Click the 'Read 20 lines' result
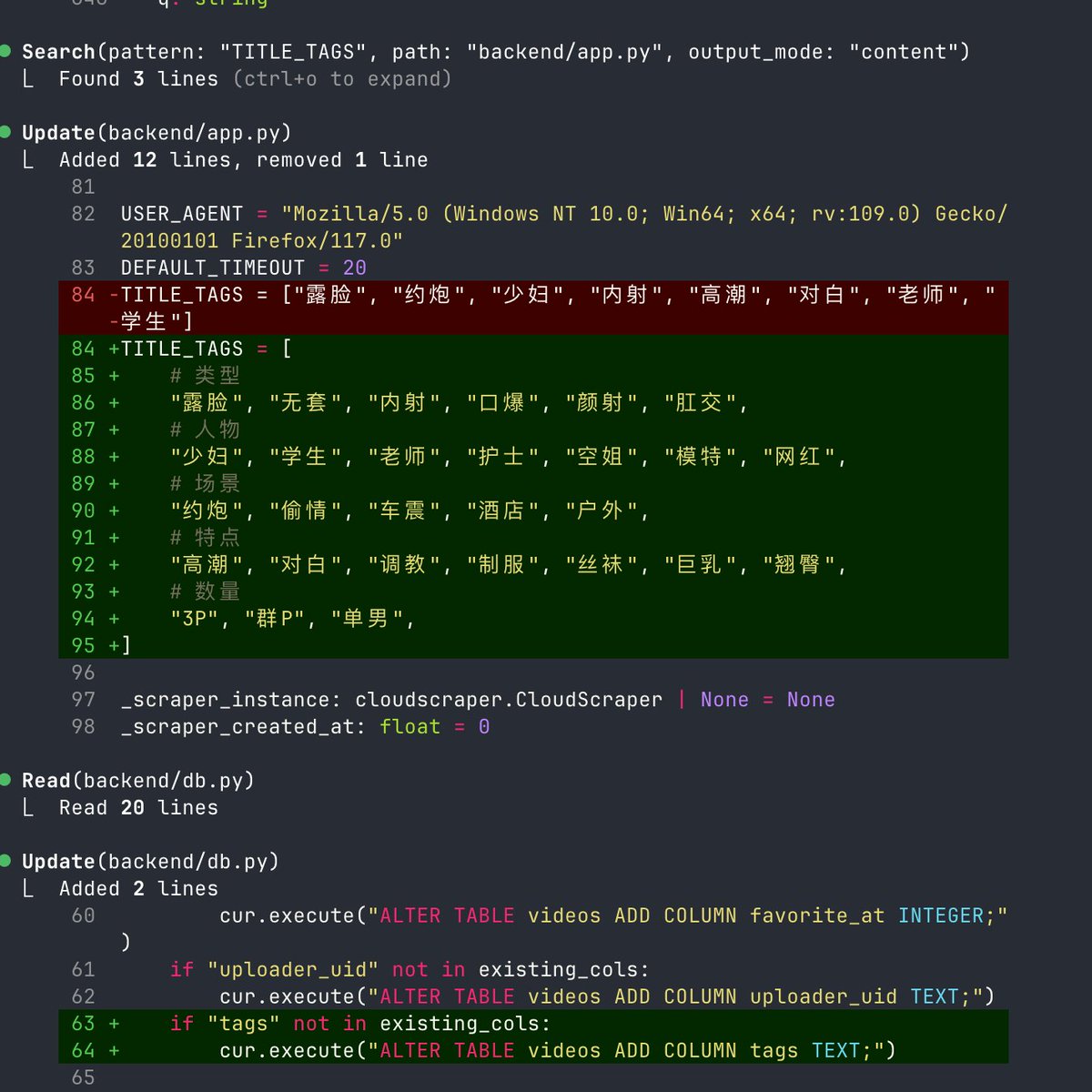 click(138, 808)
